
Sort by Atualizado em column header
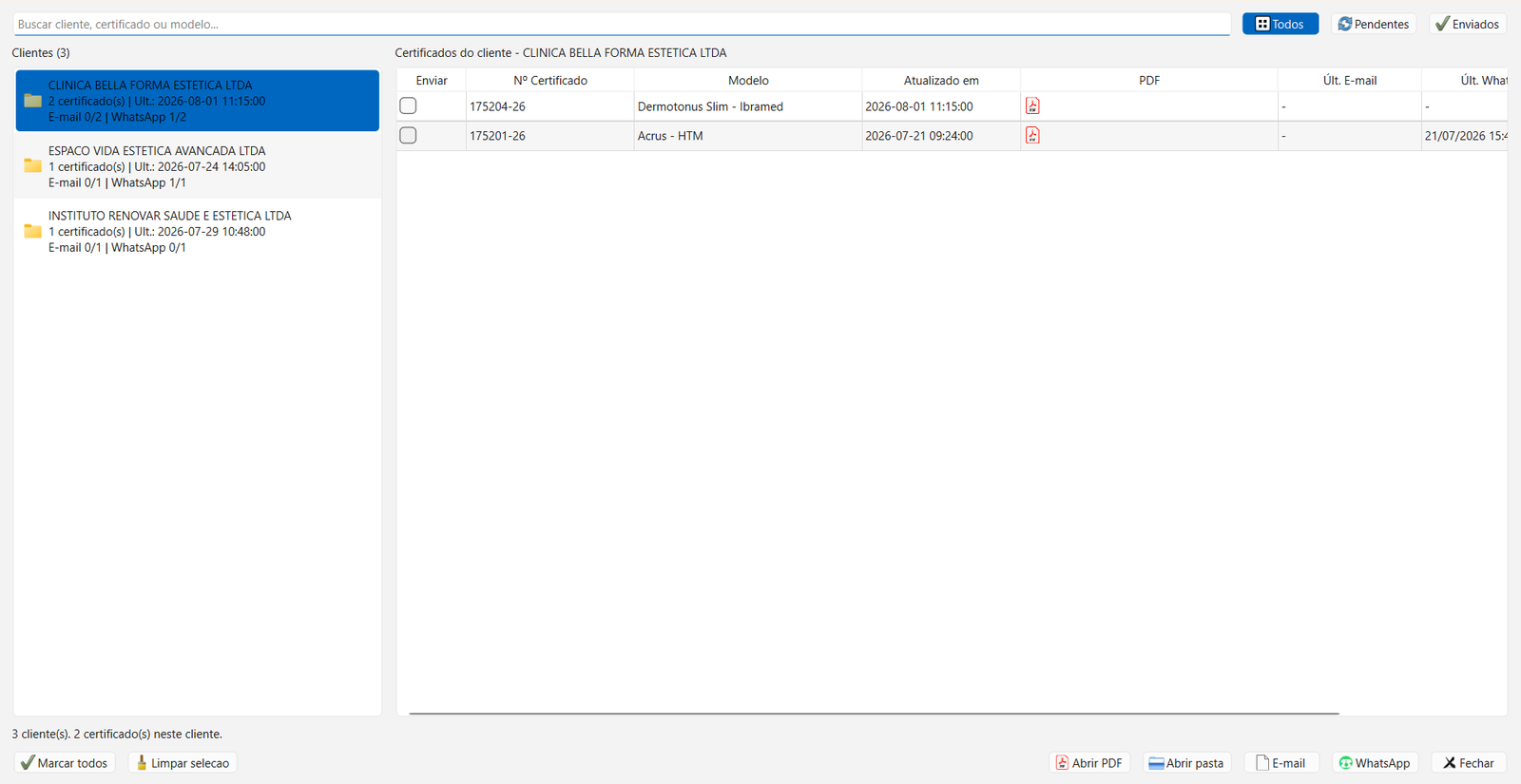point(941,81)
